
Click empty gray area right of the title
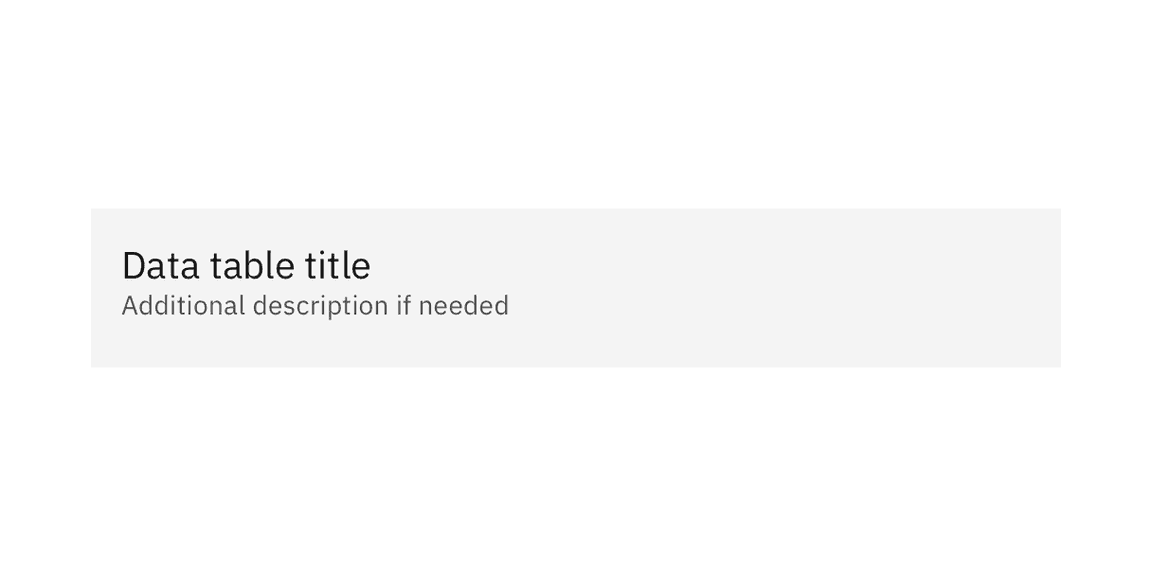pyautogui.click(x=700, y=266)
